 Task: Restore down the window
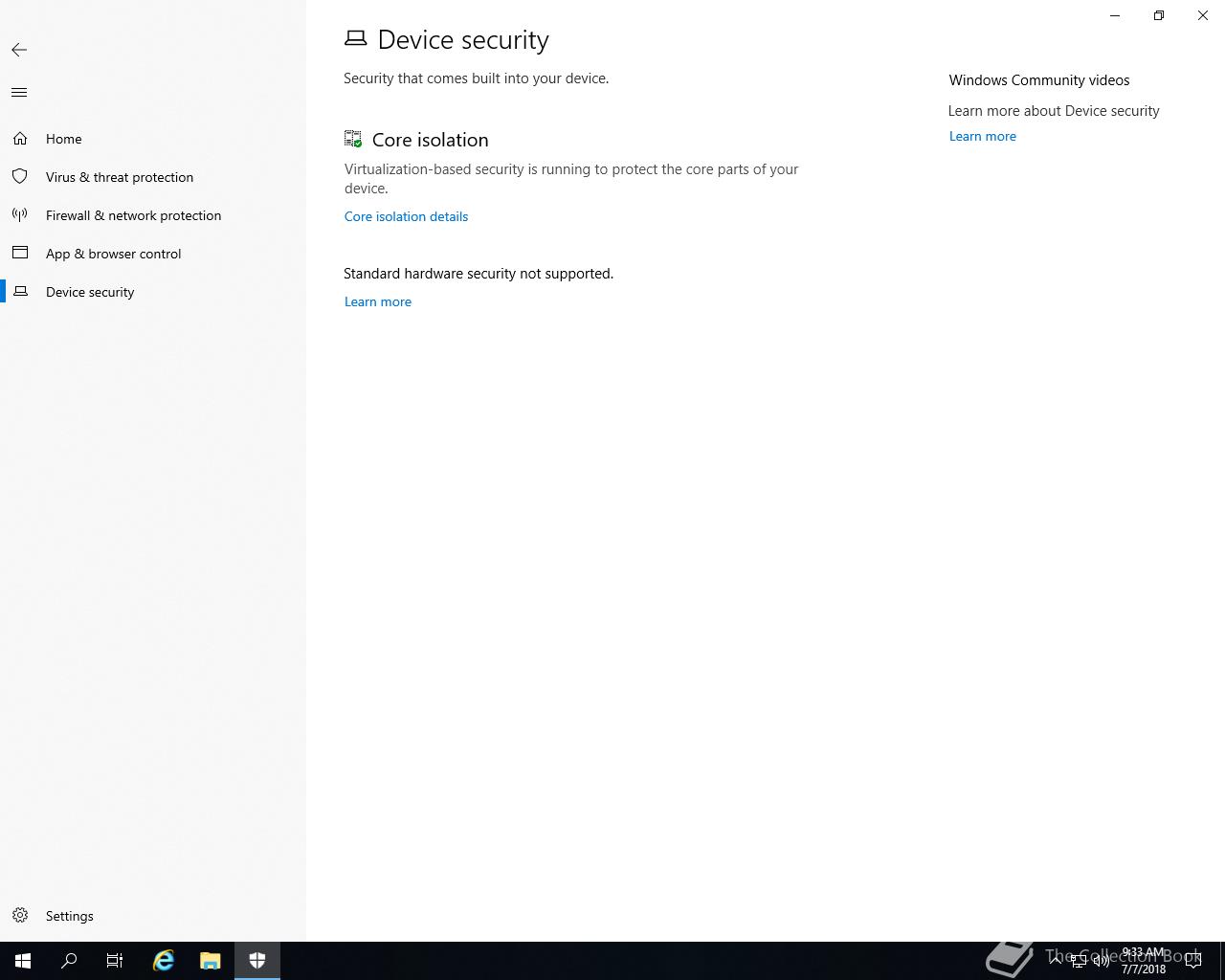click(1159, 15)
